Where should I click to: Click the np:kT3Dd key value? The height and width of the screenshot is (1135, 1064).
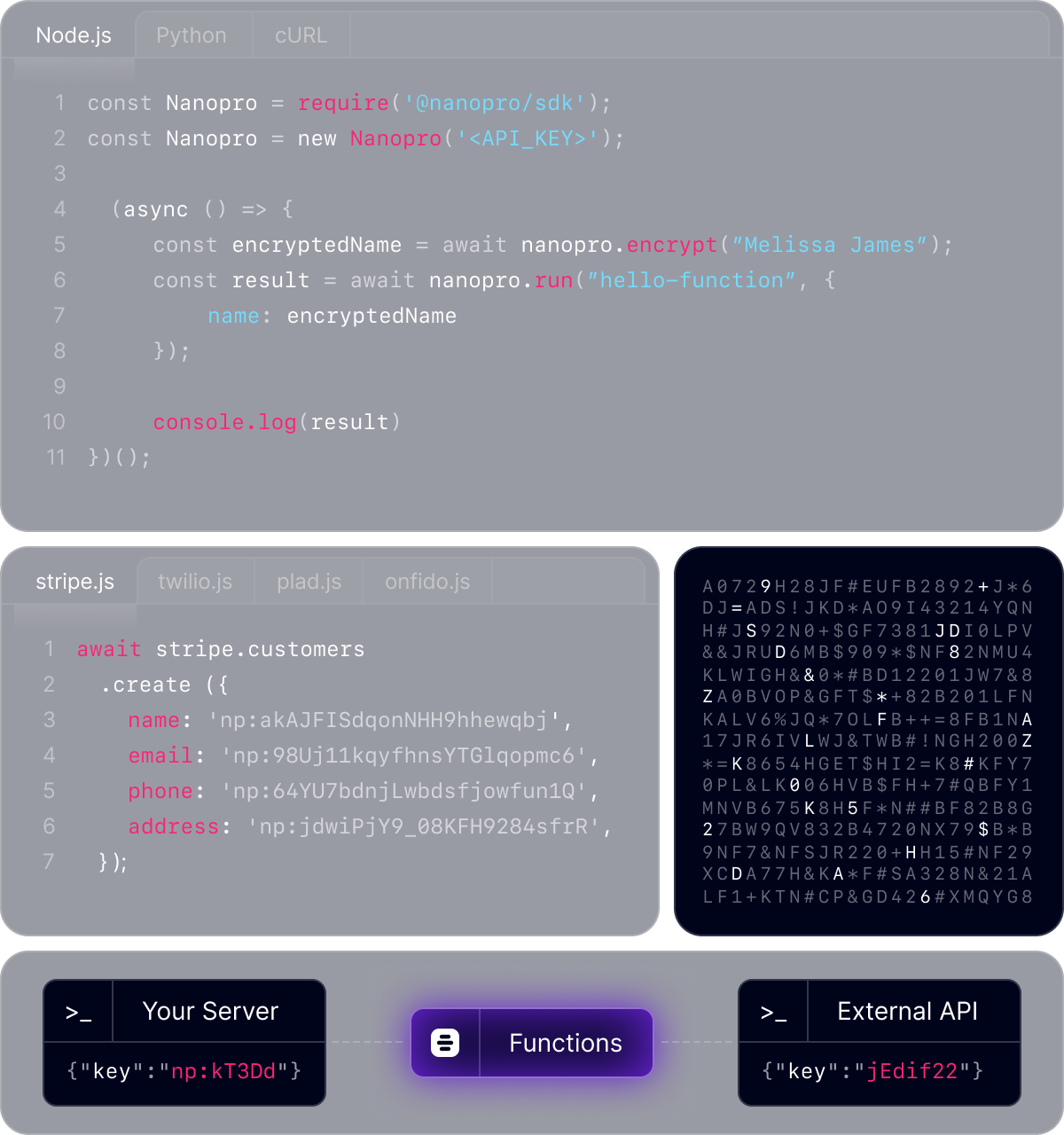click(x=223, y=1071)
